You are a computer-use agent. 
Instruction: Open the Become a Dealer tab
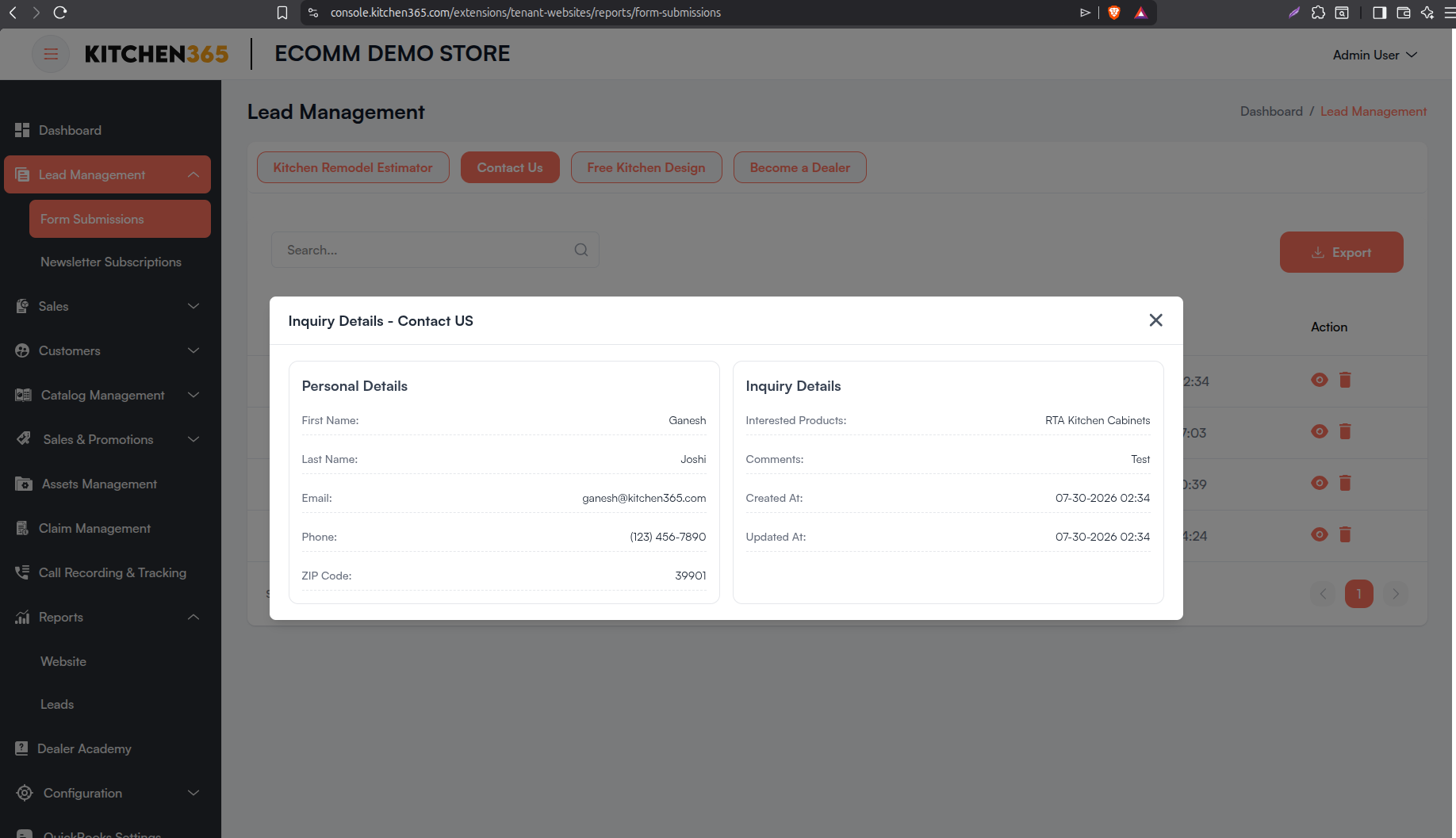tap(799, 167)
